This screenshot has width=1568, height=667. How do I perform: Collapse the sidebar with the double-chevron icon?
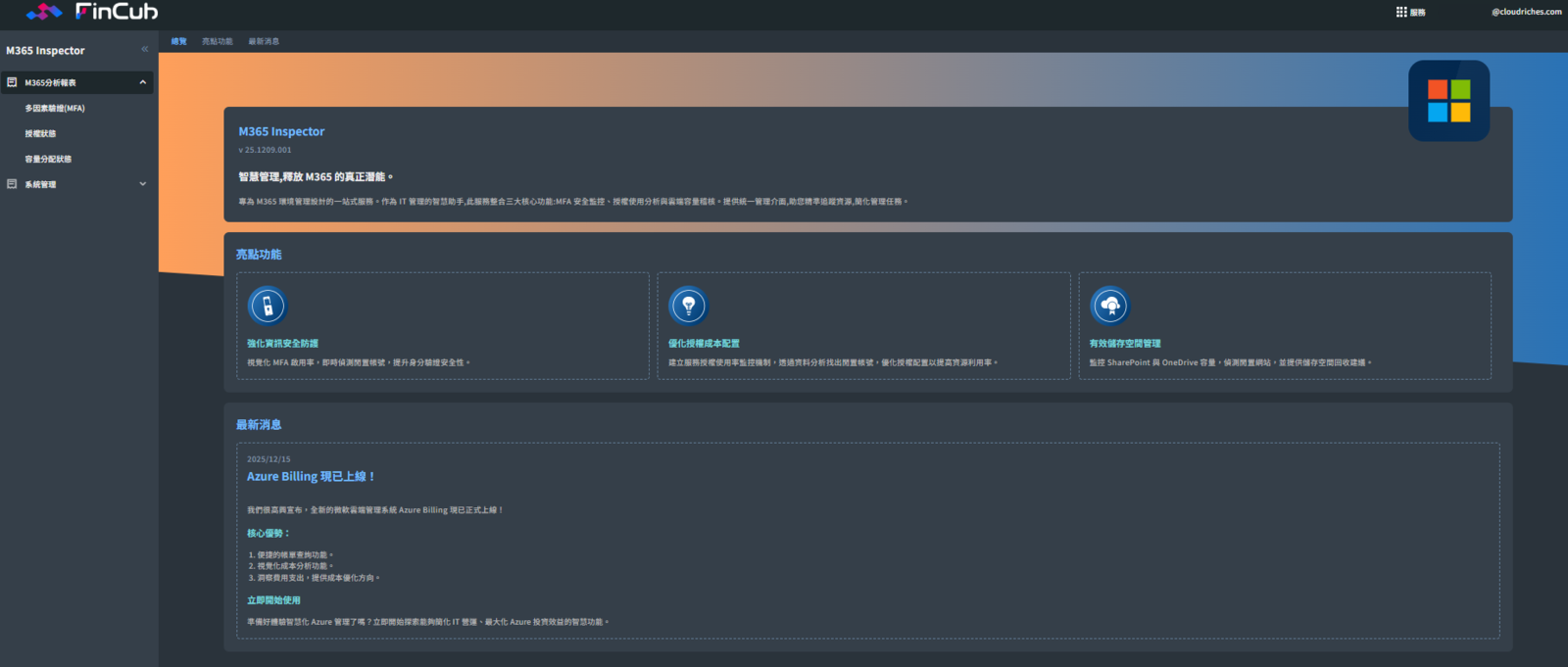144,49
